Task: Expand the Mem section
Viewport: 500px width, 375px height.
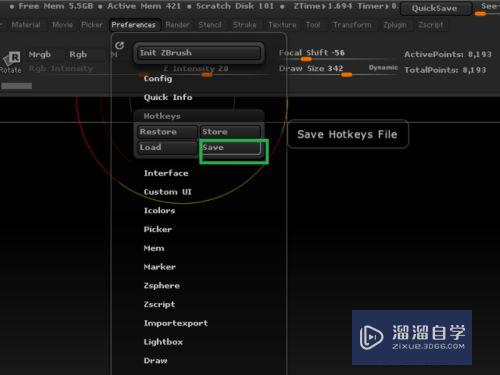Action: point(154,248)
